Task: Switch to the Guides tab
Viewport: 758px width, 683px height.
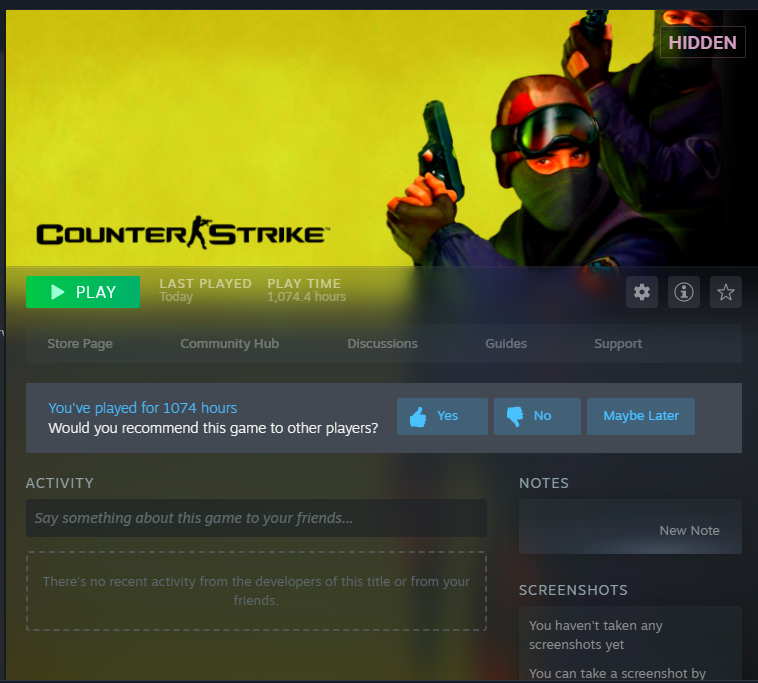Action: (x=506, y=344)
